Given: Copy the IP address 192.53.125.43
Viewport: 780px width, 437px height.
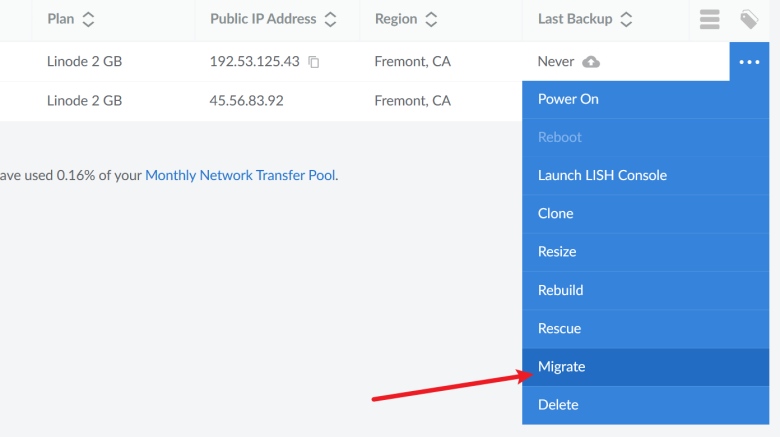Looking at the screenshot, I should (313, 62).
